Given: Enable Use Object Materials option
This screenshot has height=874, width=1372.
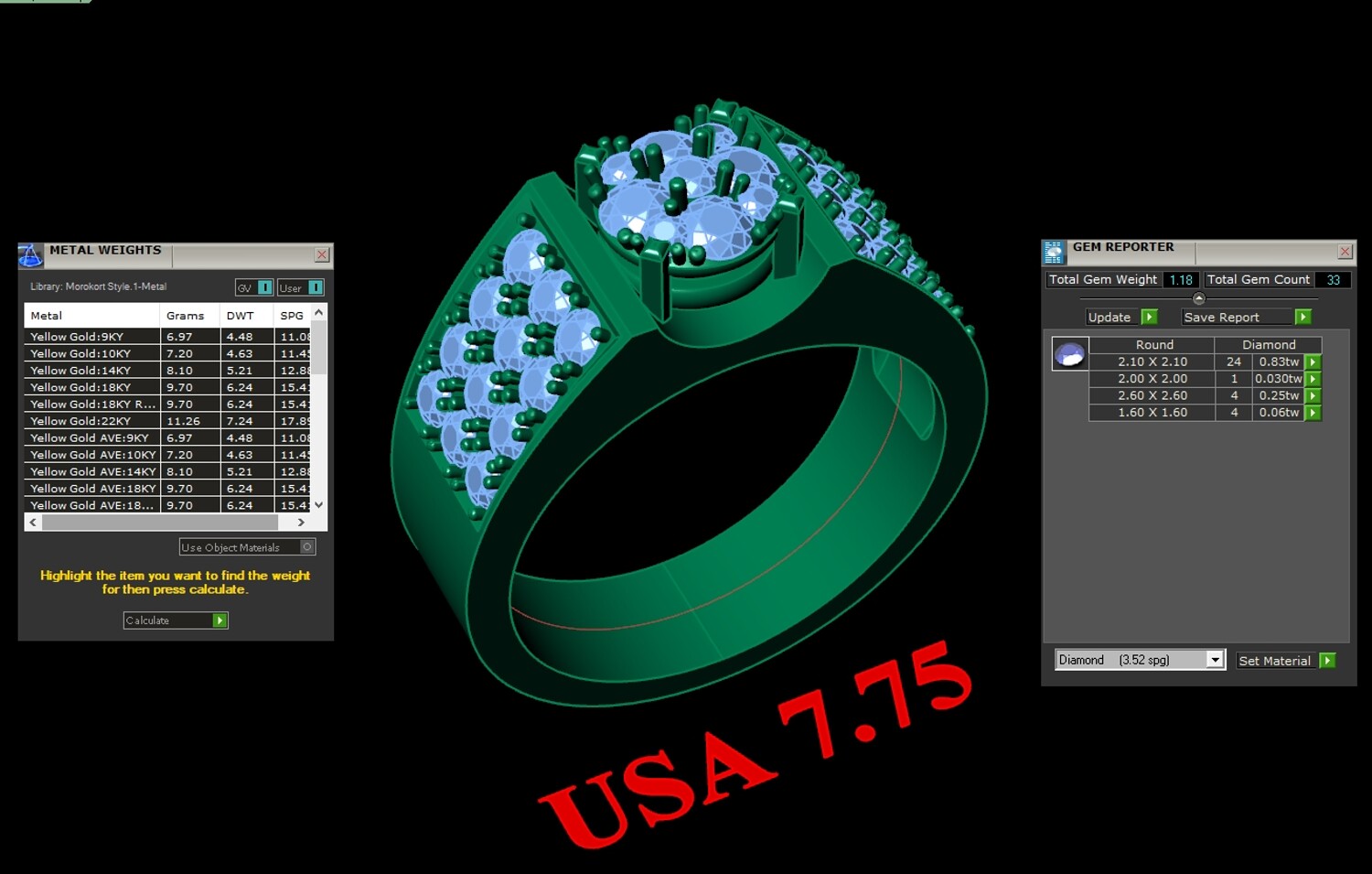Looking at the screenshot, I should [x=247, y=547].
